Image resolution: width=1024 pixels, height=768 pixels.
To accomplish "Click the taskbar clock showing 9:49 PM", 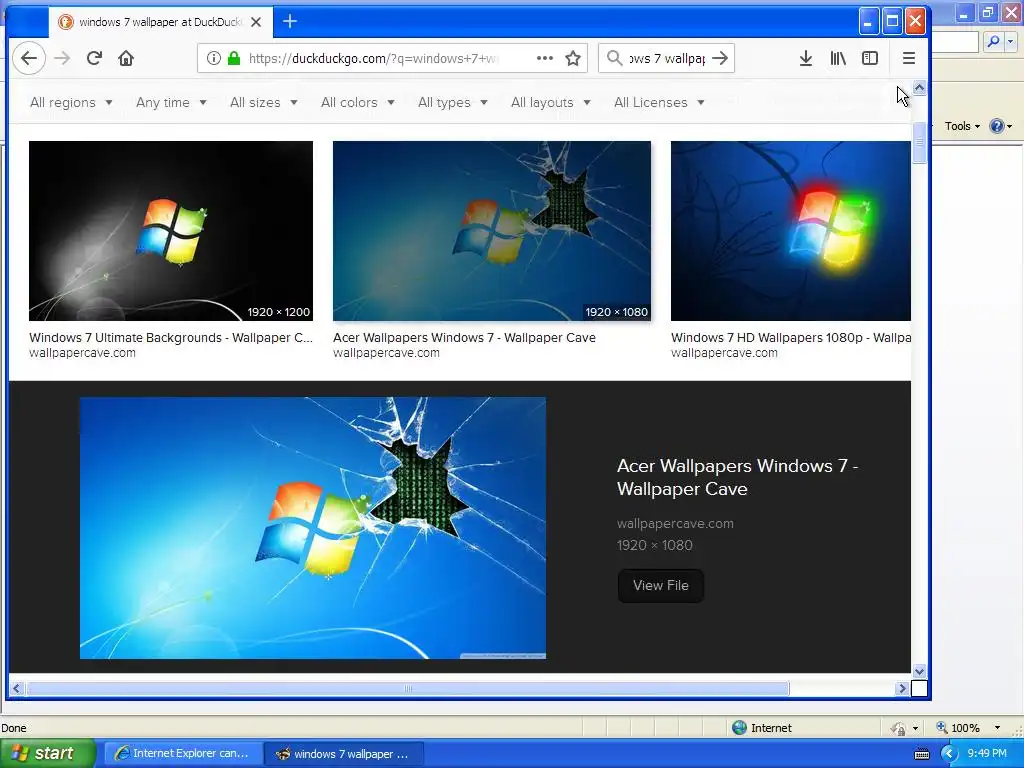I will click(987, 753).
